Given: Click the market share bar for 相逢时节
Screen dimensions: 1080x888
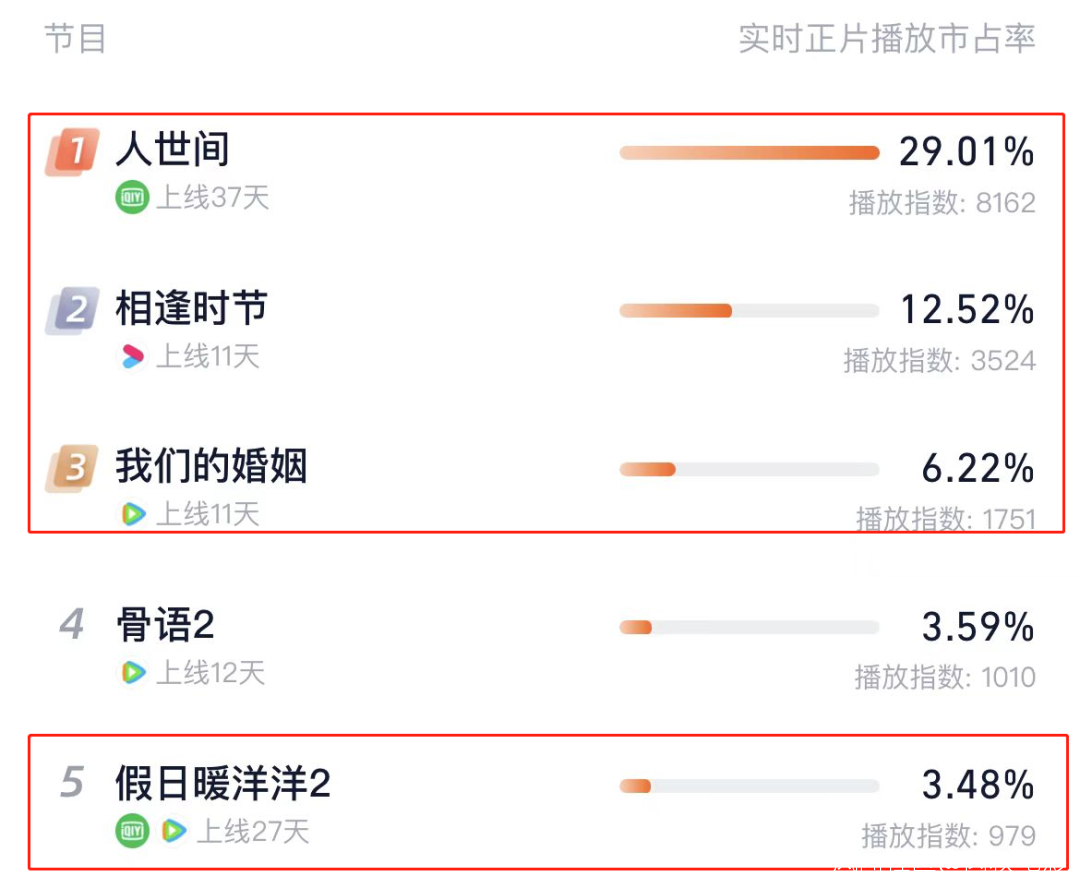Looking at the screenshot, I should point(749,311).
